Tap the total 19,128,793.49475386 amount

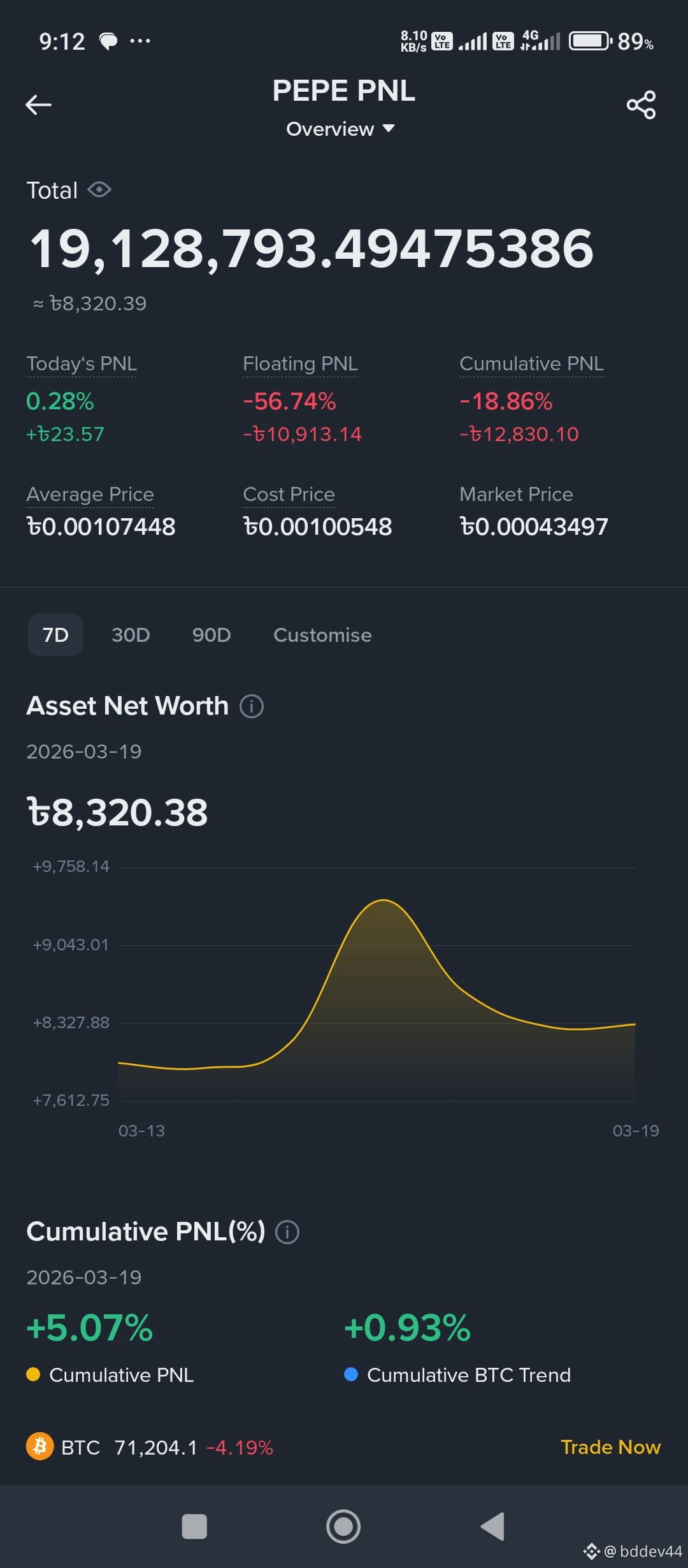click(x=312, y=249)
